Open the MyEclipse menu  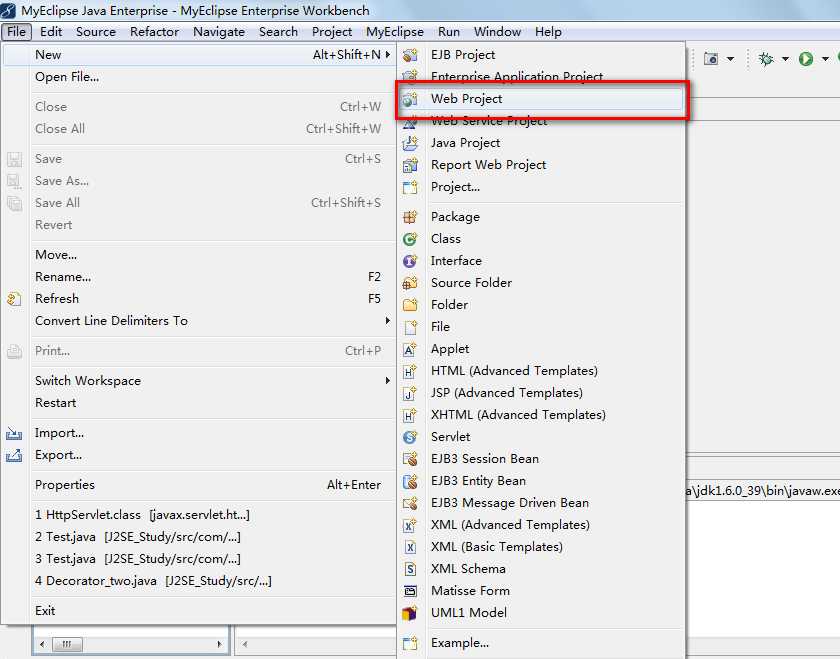point(395,32)
